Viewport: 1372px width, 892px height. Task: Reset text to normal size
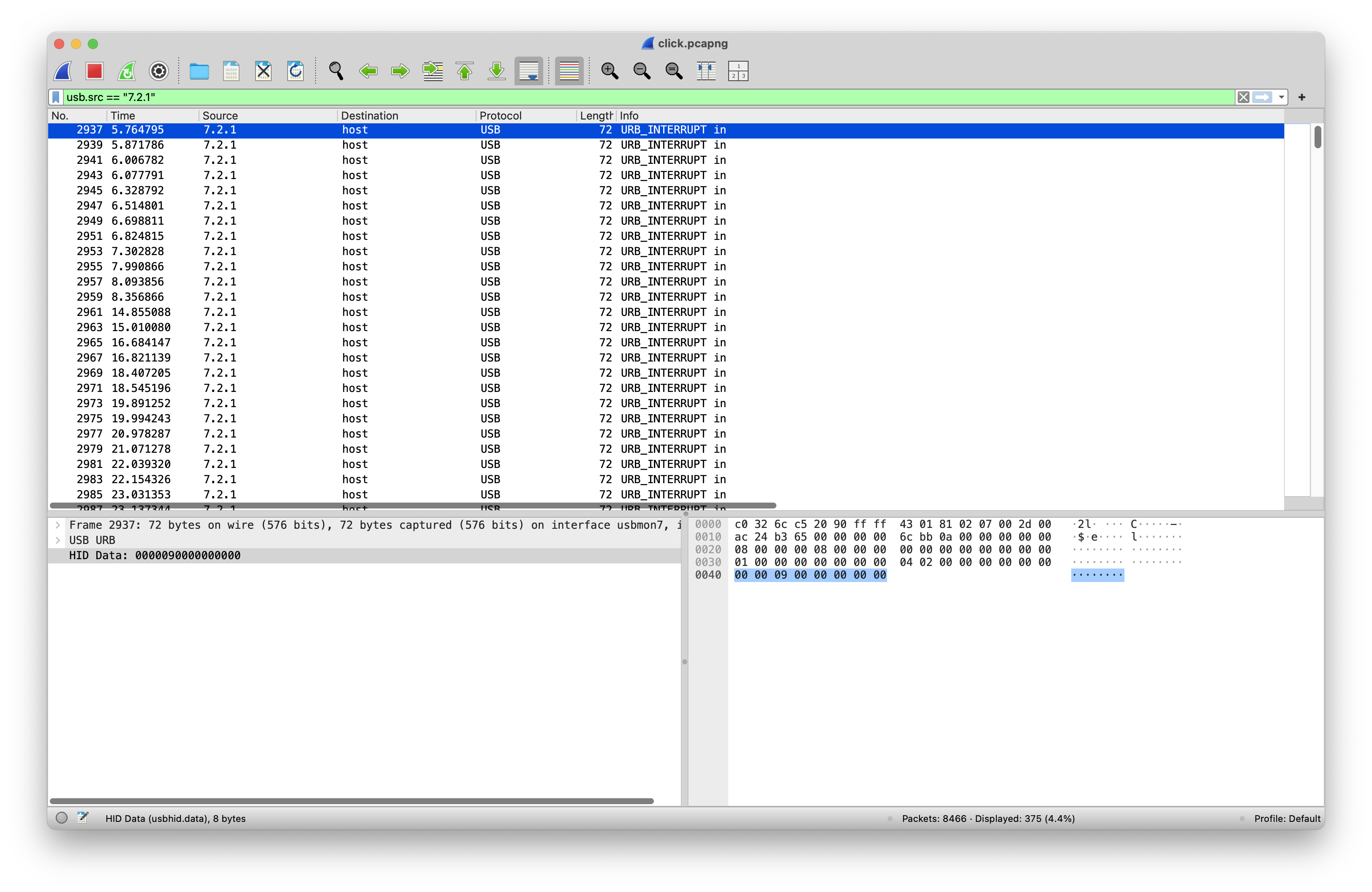[x=674, y=71]
